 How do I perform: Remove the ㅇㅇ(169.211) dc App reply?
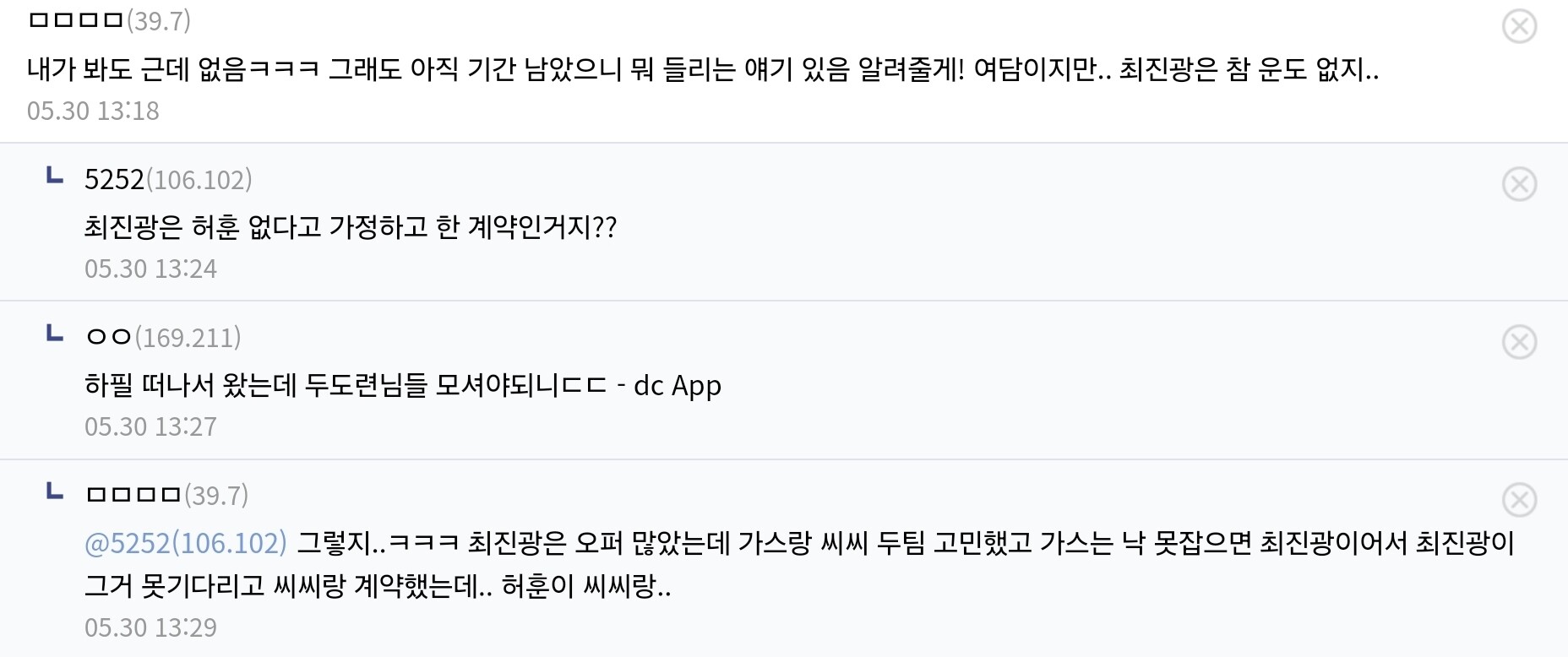click(x=1519, y=342)
